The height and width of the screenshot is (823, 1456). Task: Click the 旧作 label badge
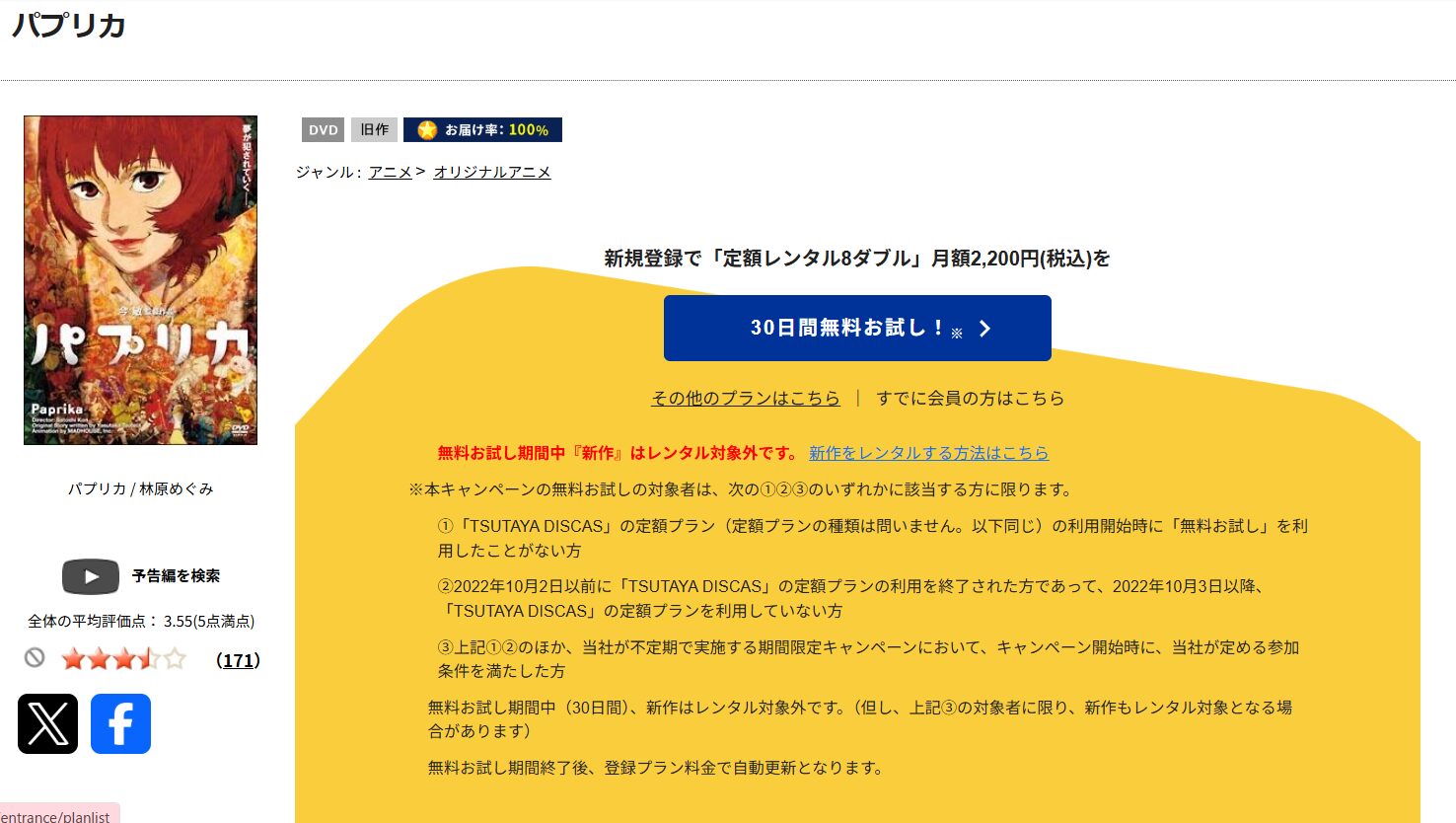click(x=374, y=129)
